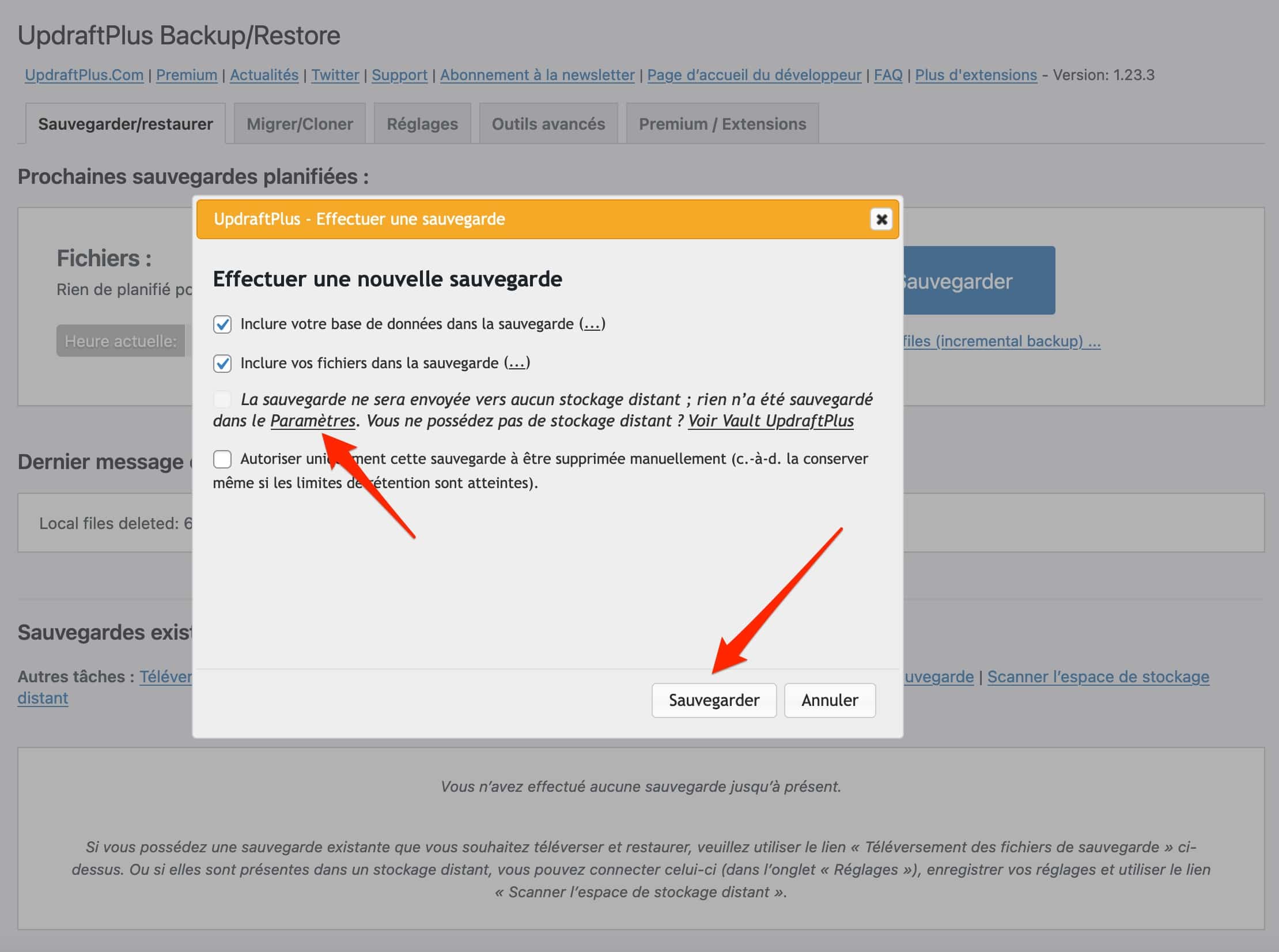
Task: Enable manual deletion only checkbox
Action: point(222,459)
